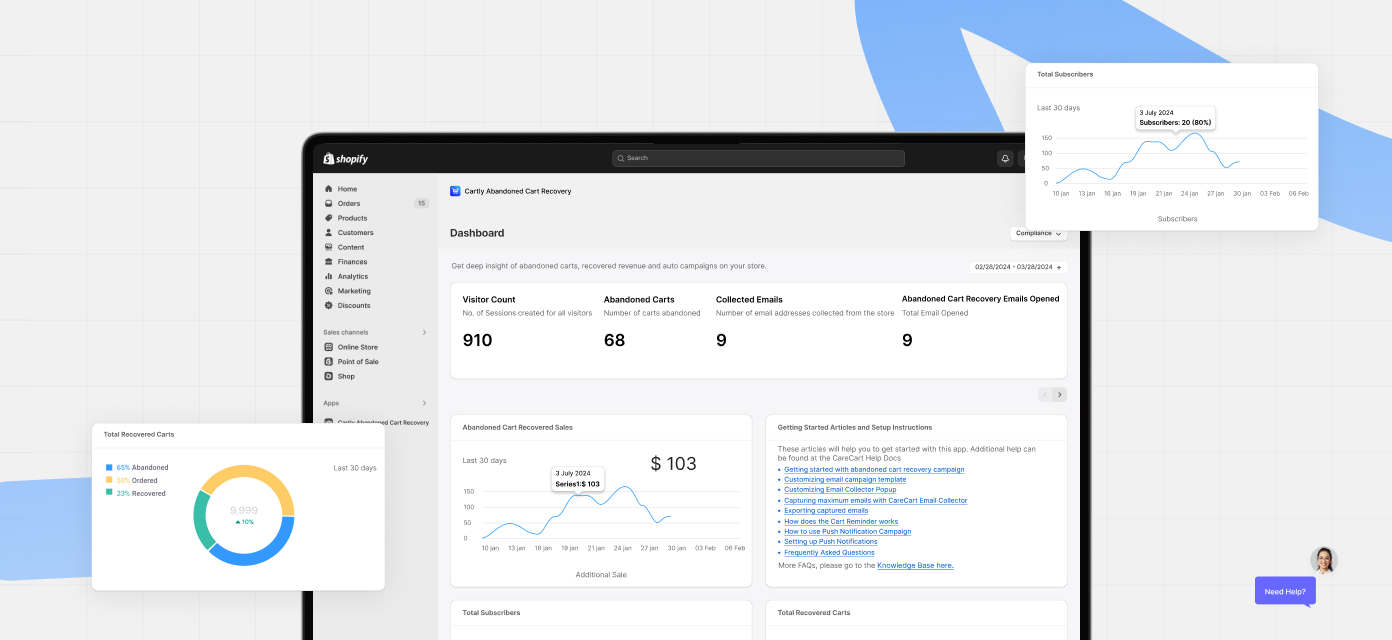Viewport: 1392px width, 640px height.
Task: Click the Cartly app icon in page header
Action: pyautogui.click(x=455, y=191)
